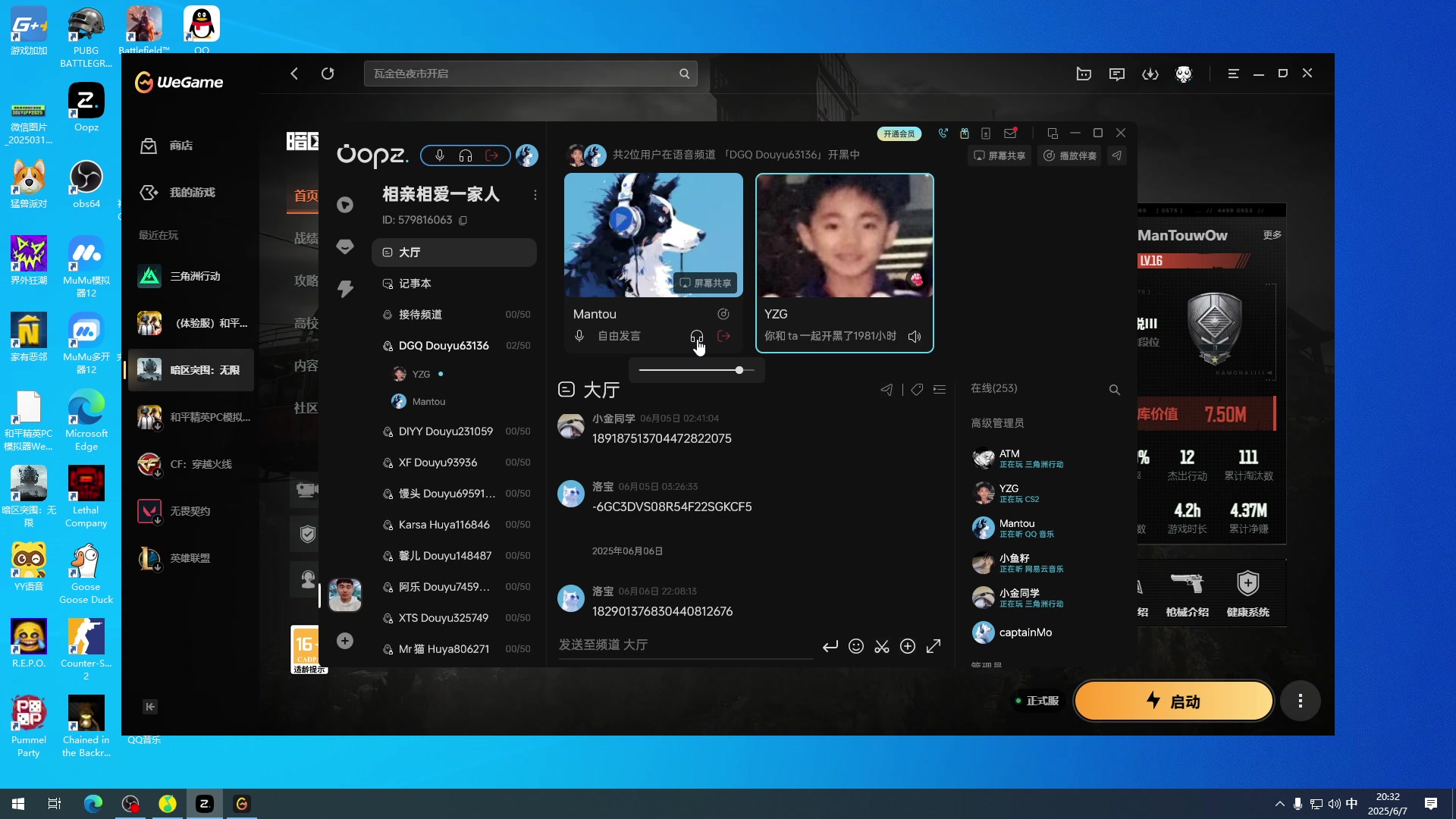Screen dimensions: 1456x819
Task: Mute YZG using the speaker icon
Action: click(x=915, y=336)
